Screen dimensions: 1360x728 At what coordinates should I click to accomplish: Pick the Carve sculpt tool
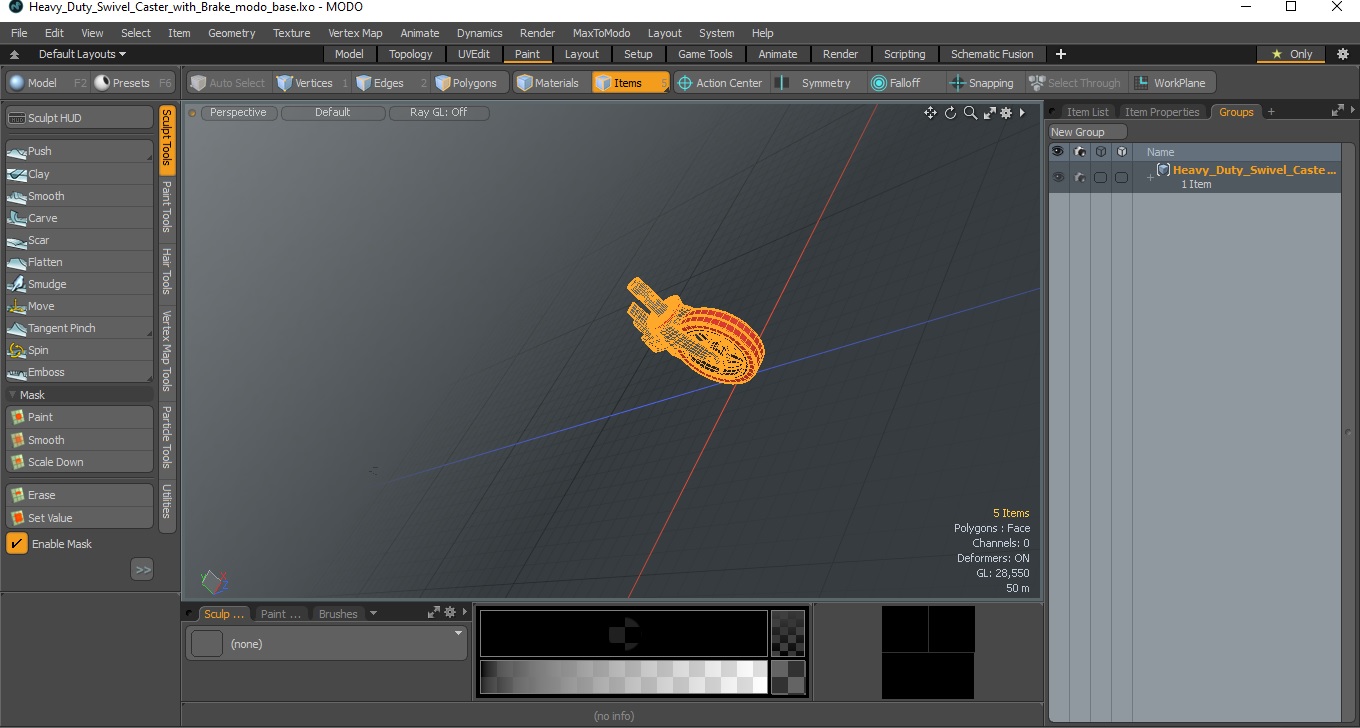click(x=79, y=218)
